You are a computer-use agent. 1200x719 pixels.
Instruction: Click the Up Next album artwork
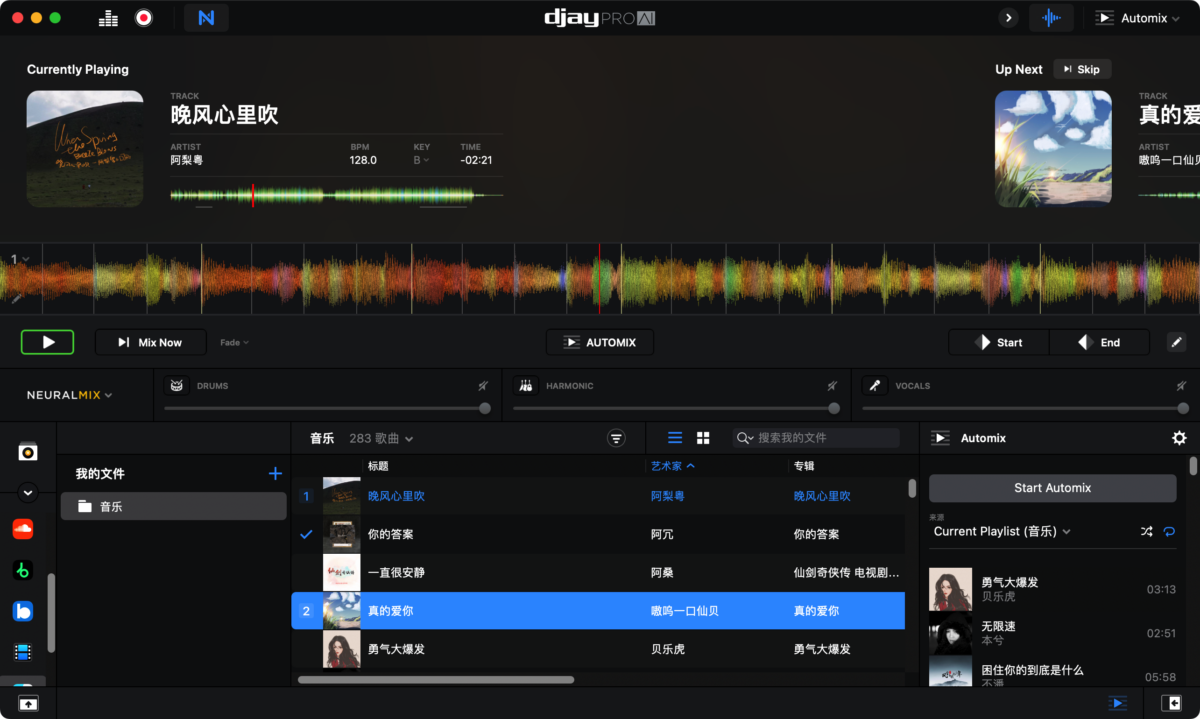tap(1053, 149)
